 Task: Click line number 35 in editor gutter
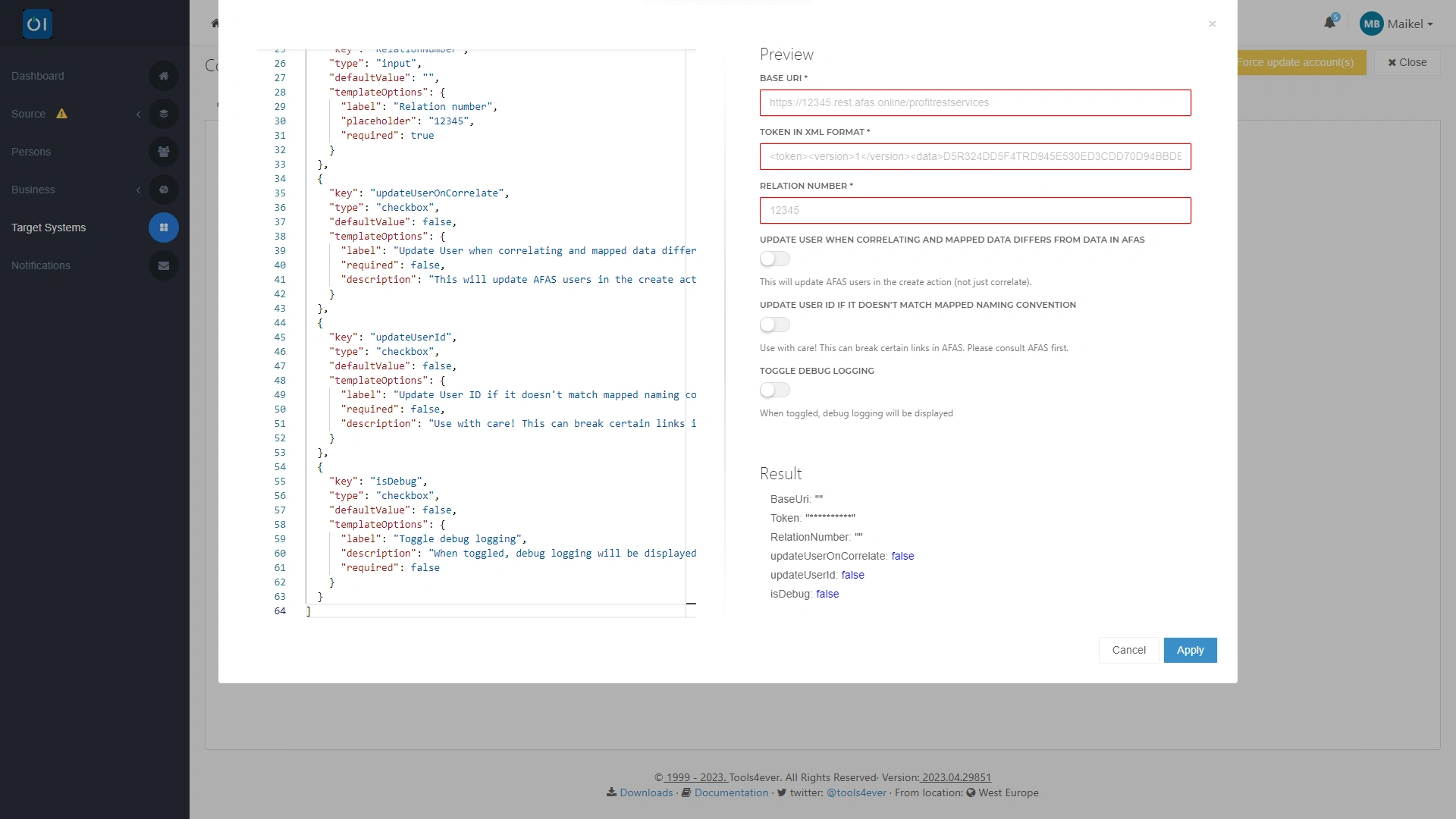tap(280, 193)
